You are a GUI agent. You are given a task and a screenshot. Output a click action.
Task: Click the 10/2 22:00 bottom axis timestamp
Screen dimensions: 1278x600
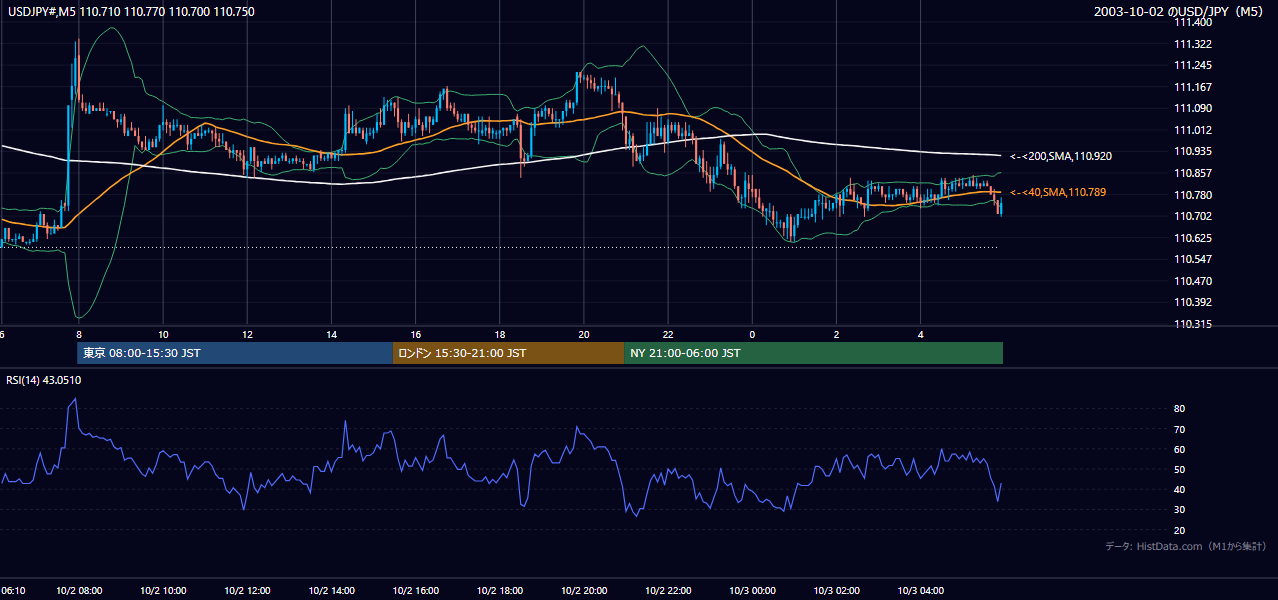[669, 590]
